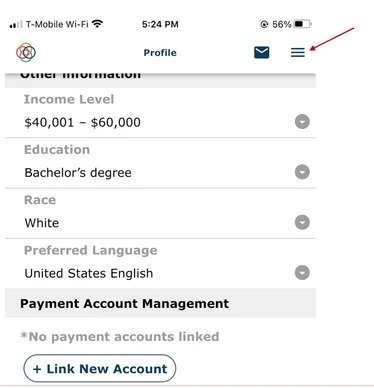Expand the Preferred Language dropdown arrow
This screenshot has height=388, width=374.
tap(302, 273)
